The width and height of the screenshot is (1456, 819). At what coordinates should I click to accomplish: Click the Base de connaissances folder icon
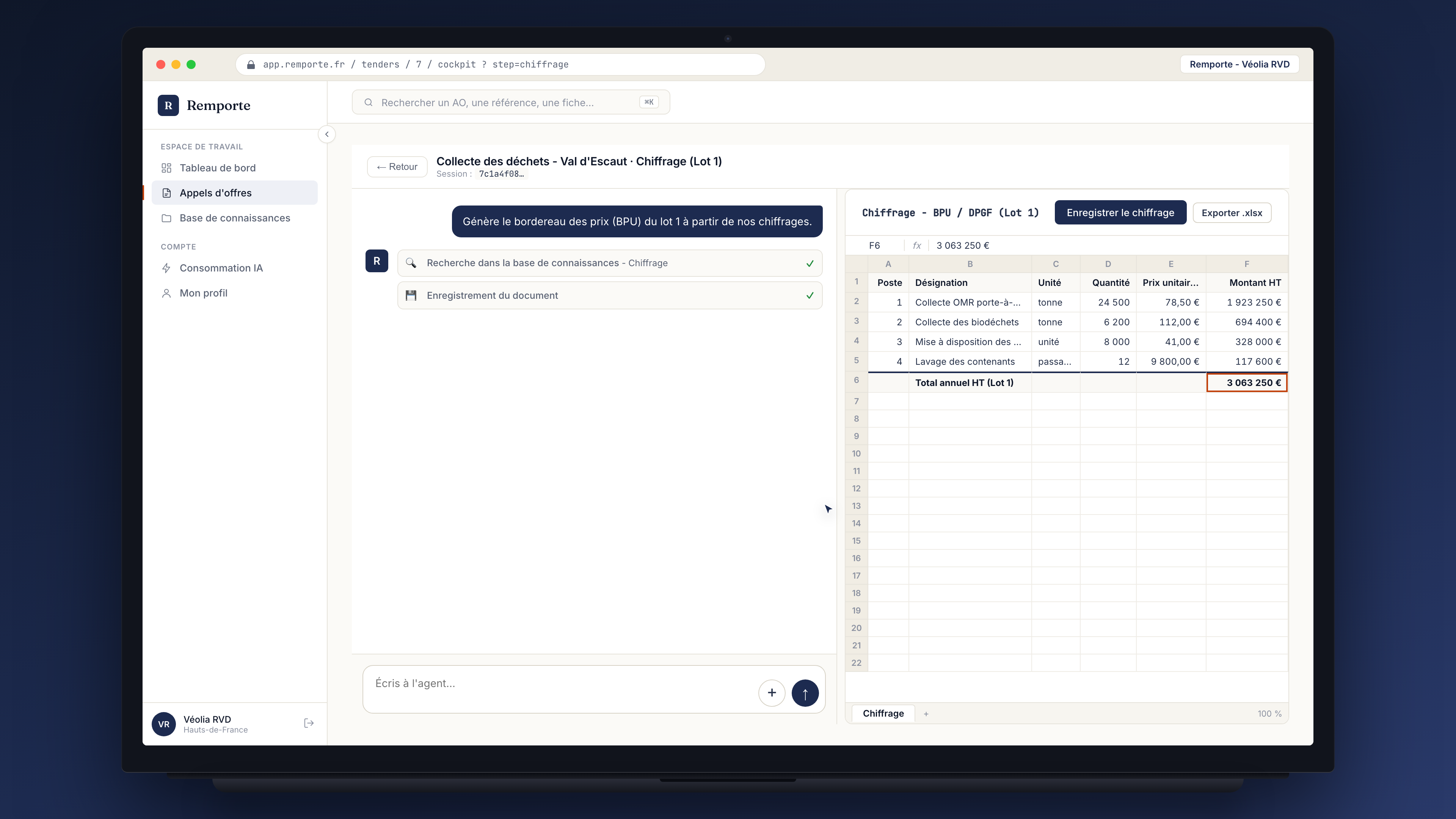click(166, 218)
